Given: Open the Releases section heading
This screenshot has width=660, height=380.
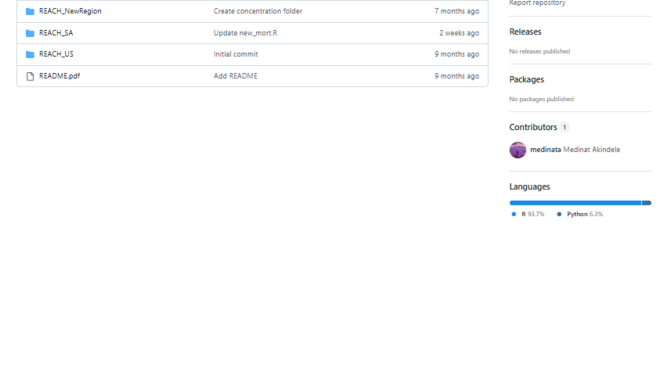Looking at the screenshot, I should pos(525,32).
